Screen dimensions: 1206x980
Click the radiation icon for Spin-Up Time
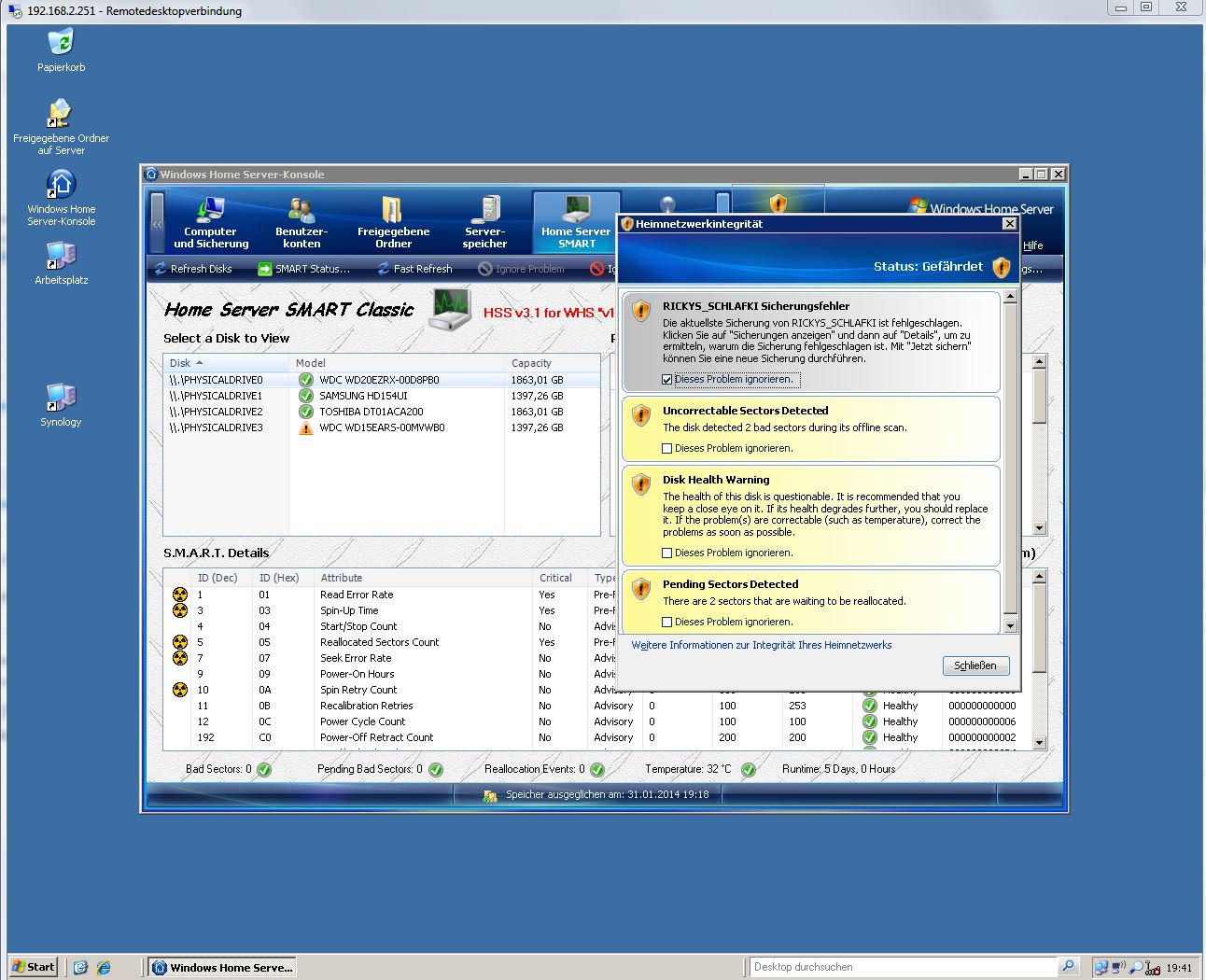[x=180, y=610]
